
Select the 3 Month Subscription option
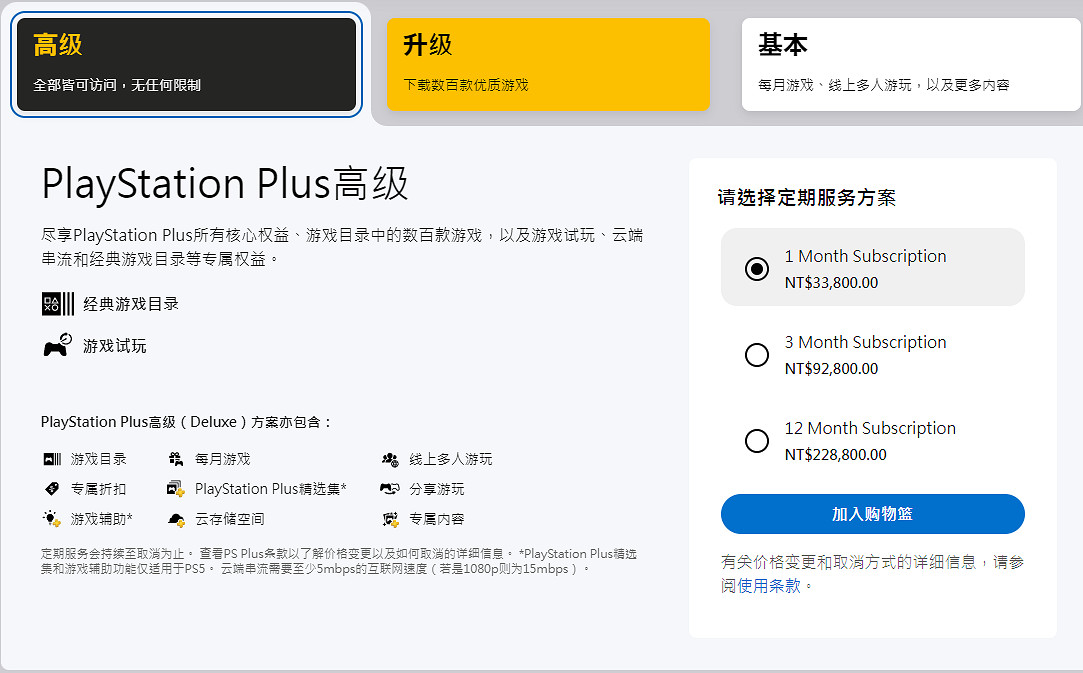pyautogui.click(x=757, y=353)
